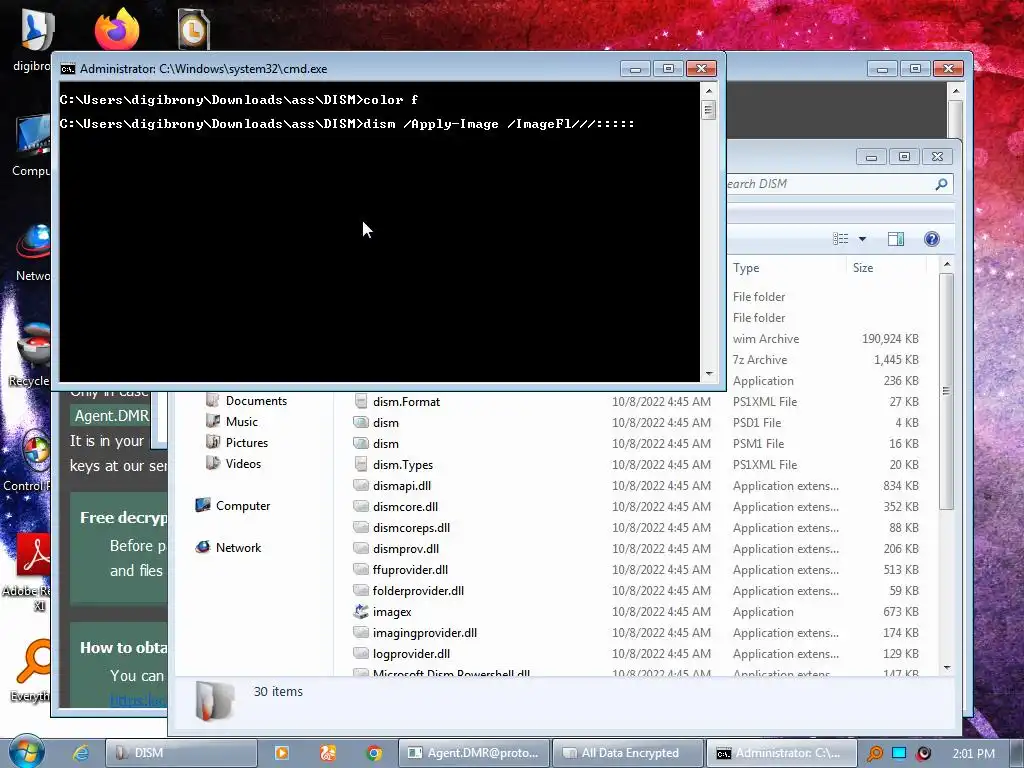1024x768 pixels.
Task: Toggle the Explorer preview pane icon
Action: 896,239
